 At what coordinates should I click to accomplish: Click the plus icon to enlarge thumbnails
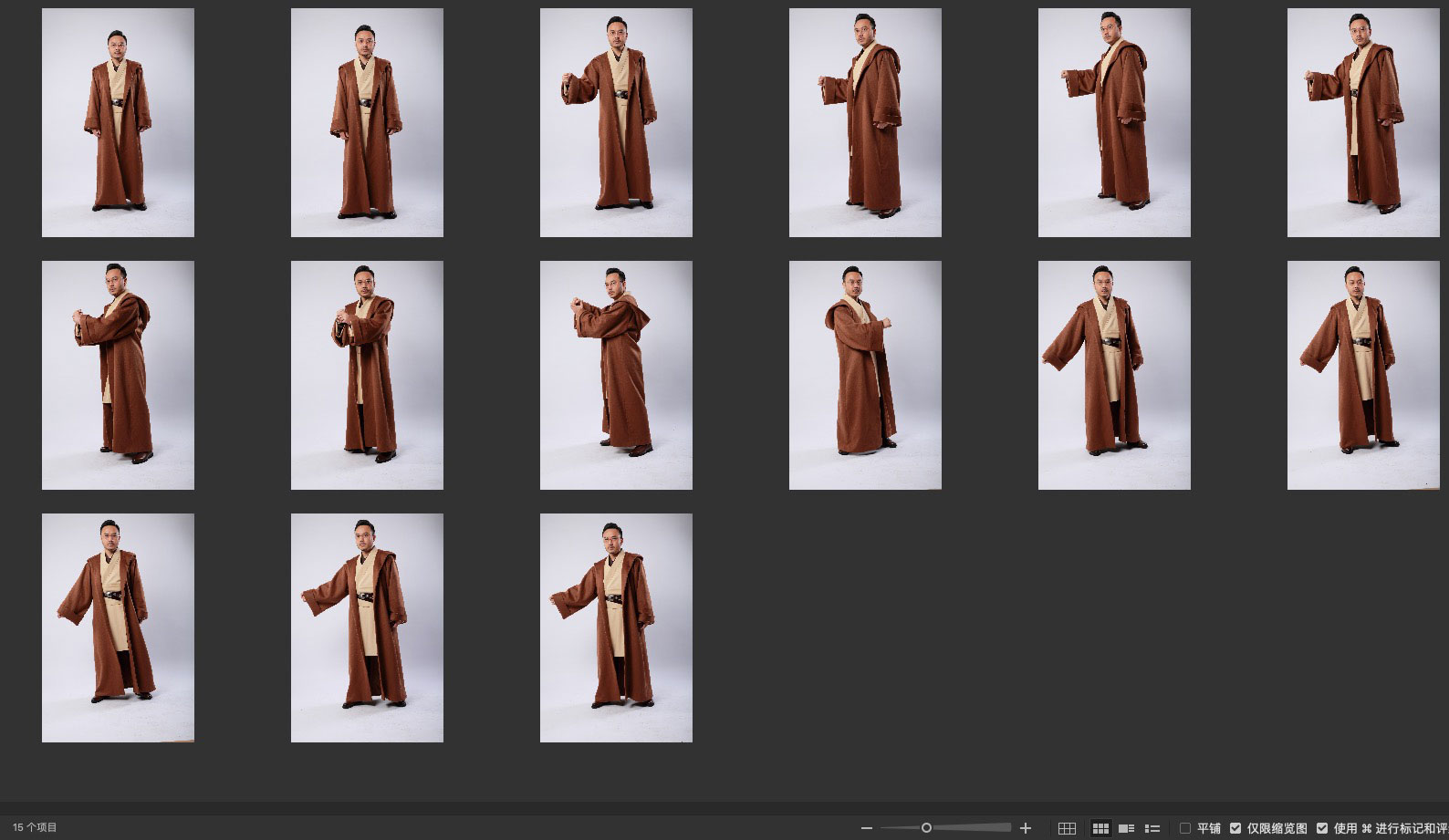click(x=1026, y=828)
